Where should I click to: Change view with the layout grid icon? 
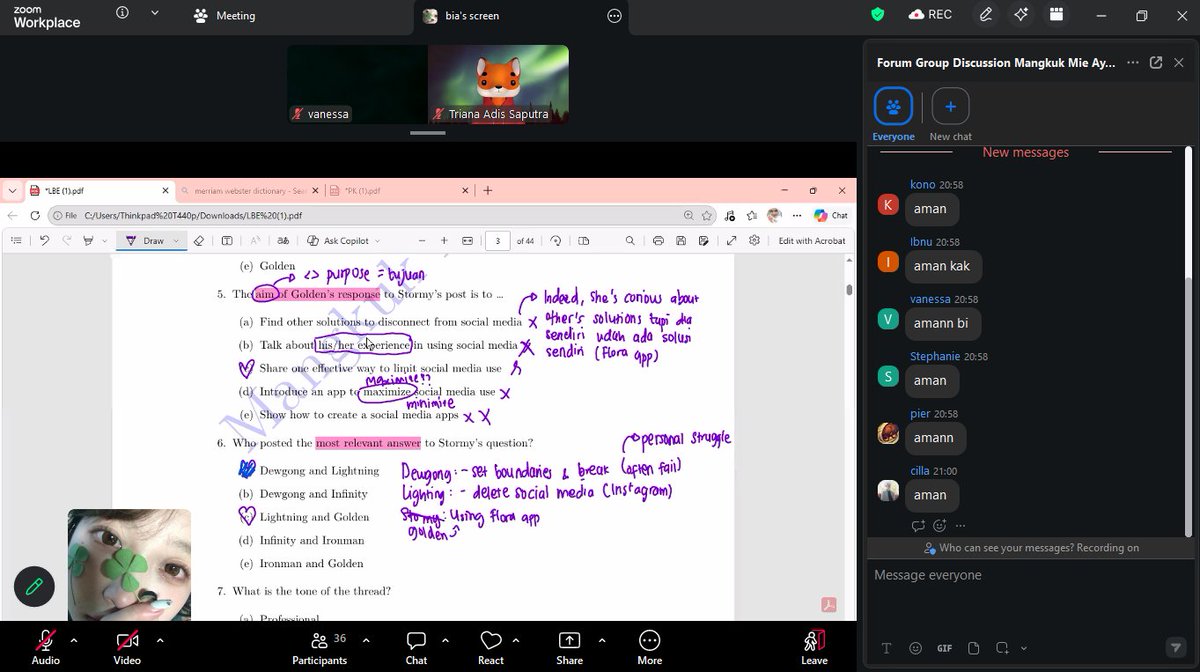click(x=1055, y=14)
